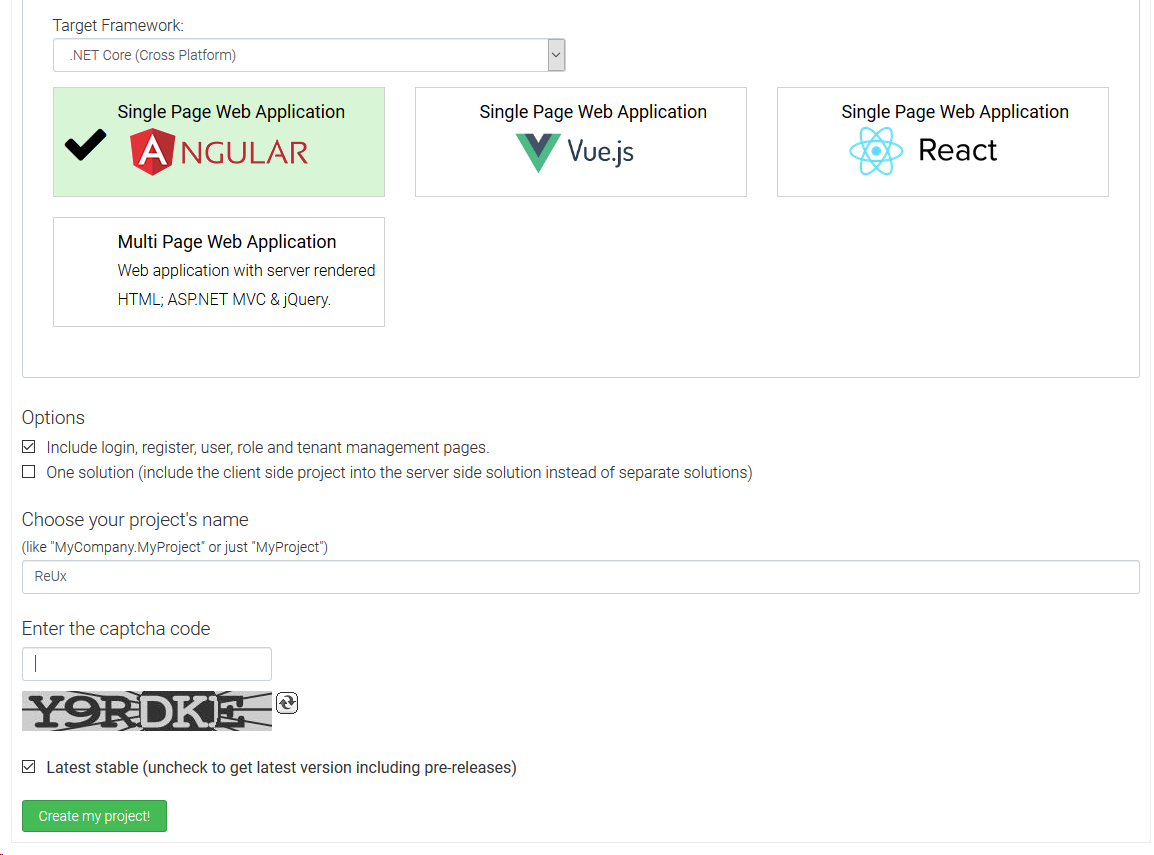Select the Multi Page Web Application card

tap(218, 270)
